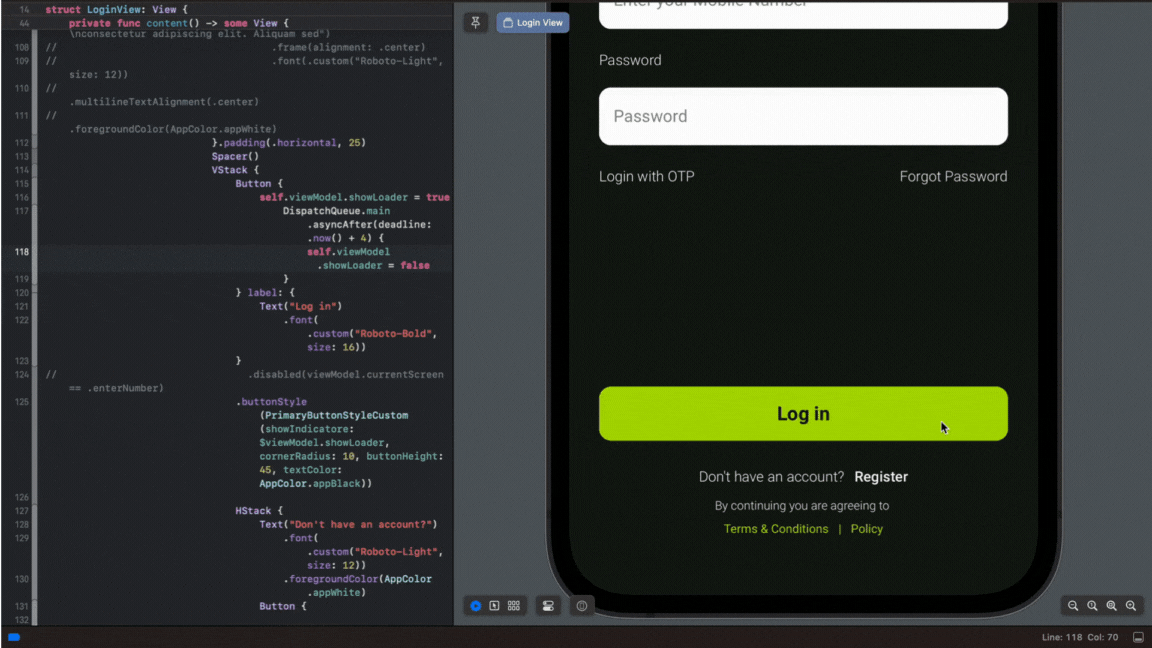Open the Terms & Conditions link

click(776, 529)
